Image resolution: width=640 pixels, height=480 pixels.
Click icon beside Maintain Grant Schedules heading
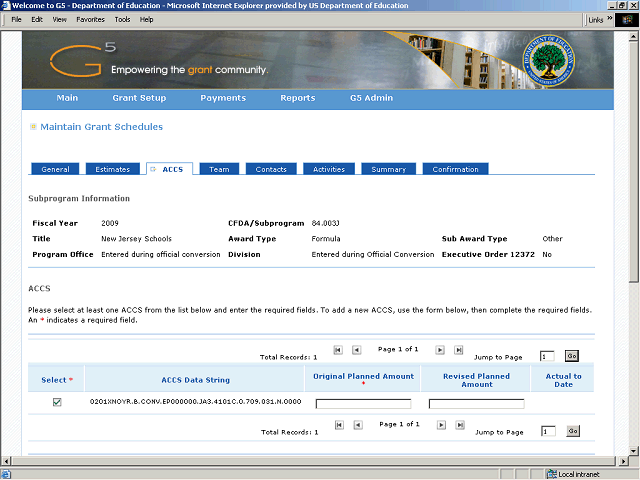click(33, 127)
